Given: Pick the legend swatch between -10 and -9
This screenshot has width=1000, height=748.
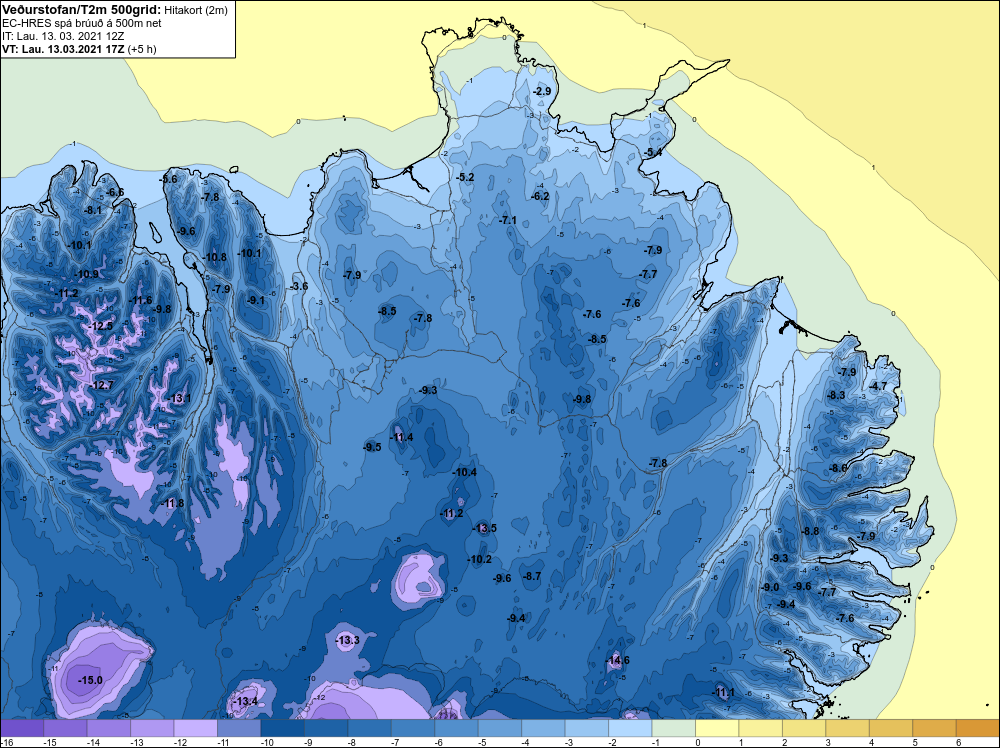Looking at the screenshot, I should (283, 728).
